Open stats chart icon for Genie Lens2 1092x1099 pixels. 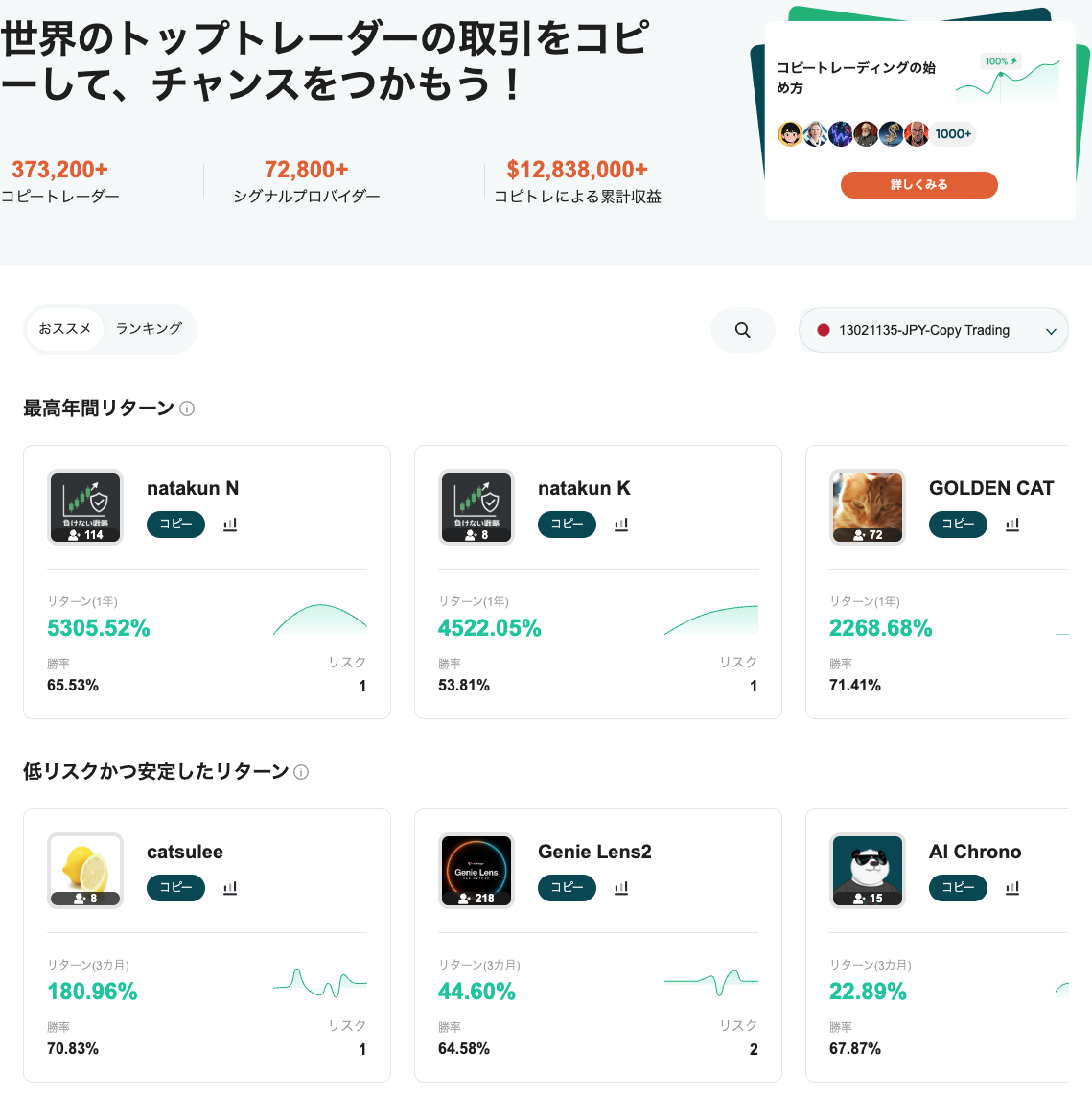click(621, 888)
